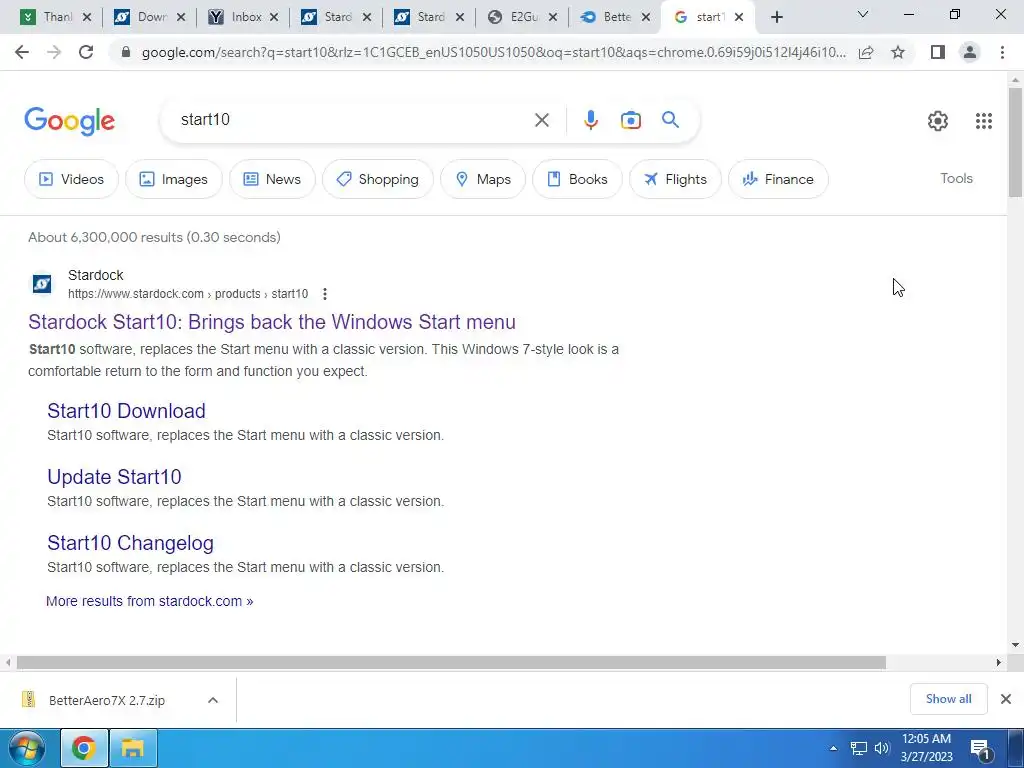
Task: Open the network tray icon
Action: pyautogui.click(x=858, y=748)
